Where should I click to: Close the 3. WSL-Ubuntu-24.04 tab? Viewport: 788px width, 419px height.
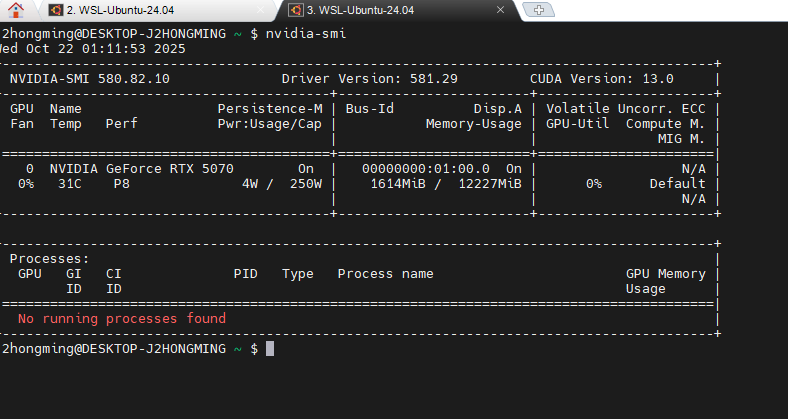[495, 10]
